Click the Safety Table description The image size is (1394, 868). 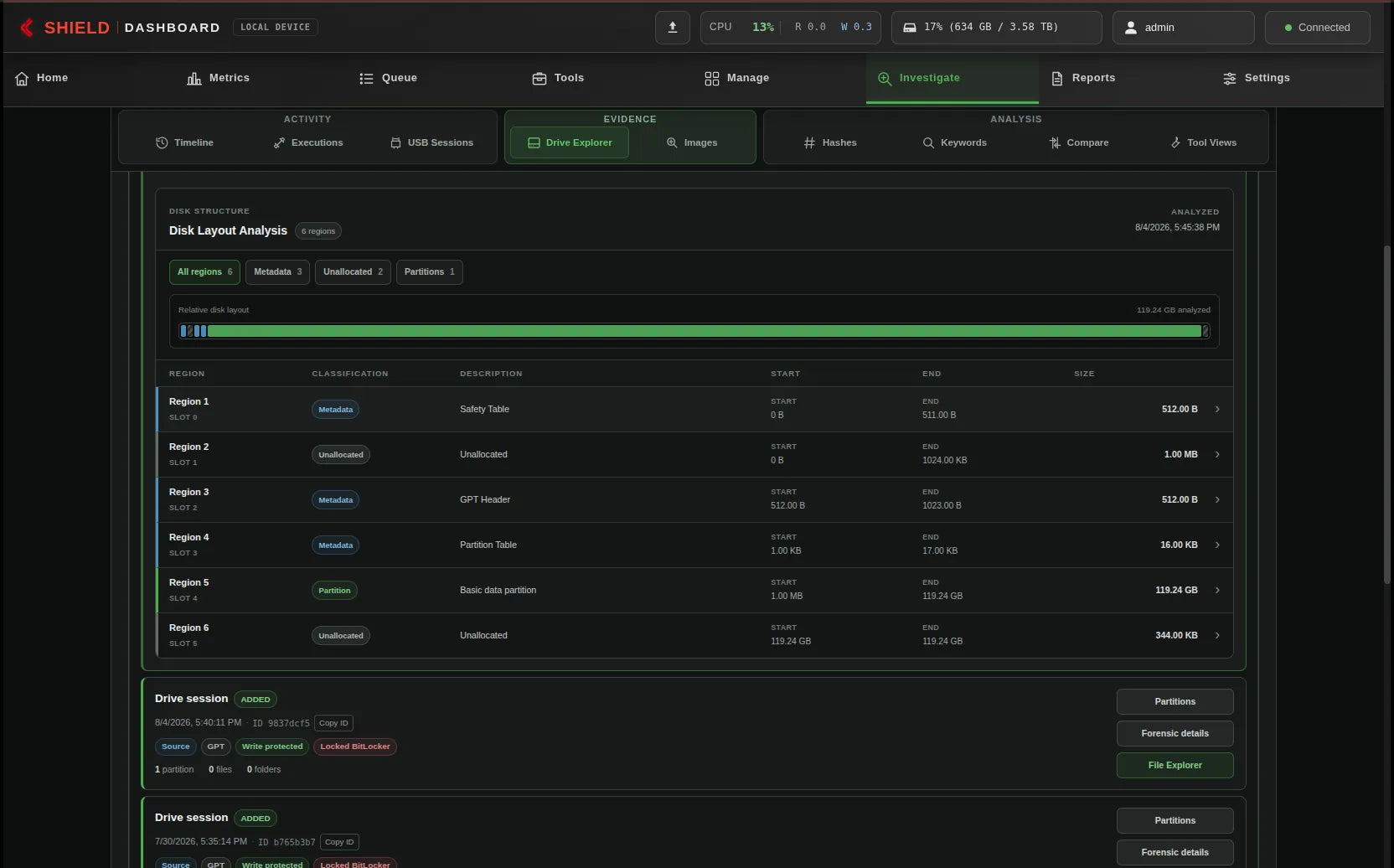pos(484,410)
